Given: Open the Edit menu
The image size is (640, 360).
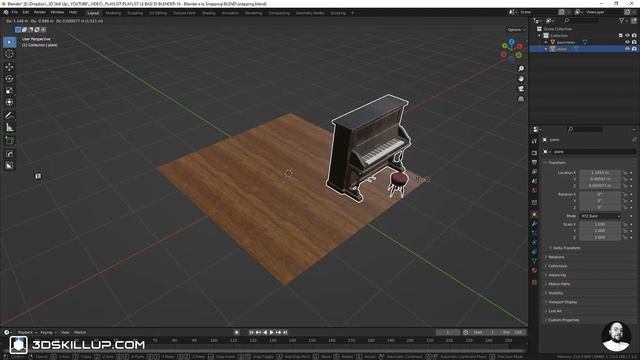Looking at the screenshot, I should pyautogui.click(x=26, y=12).
